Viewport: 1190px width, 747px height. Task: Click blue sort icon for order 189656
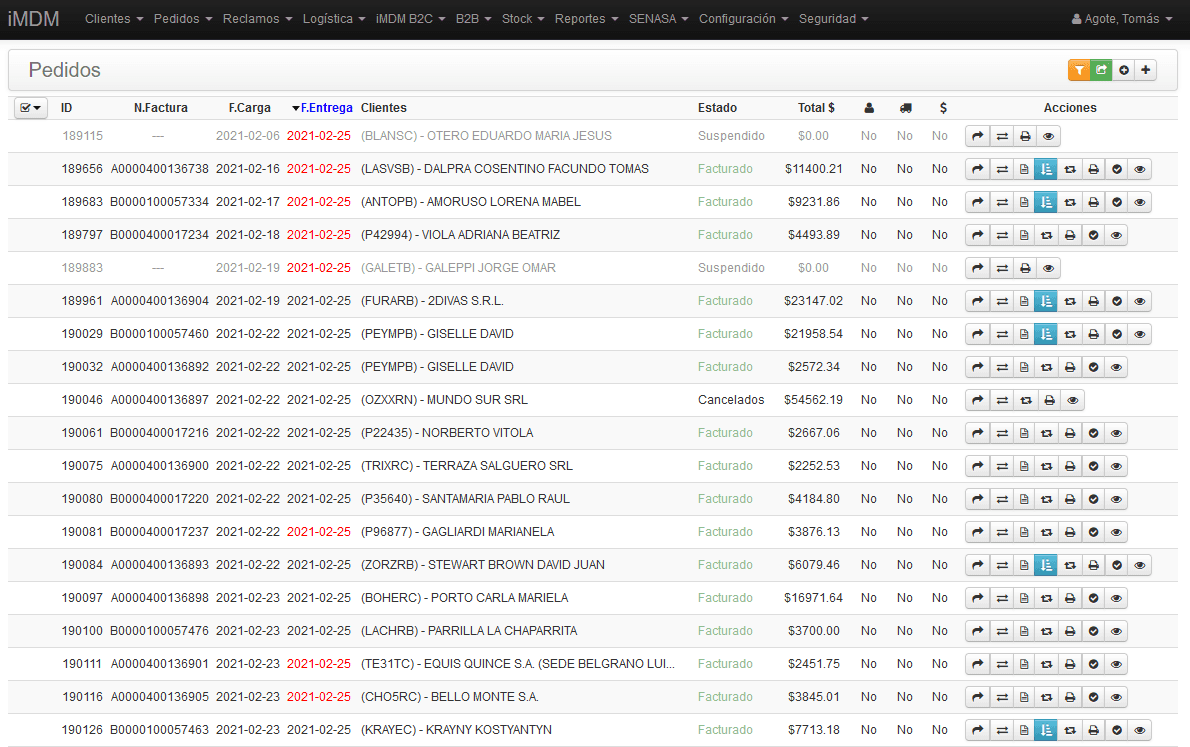click(1045, 169)
